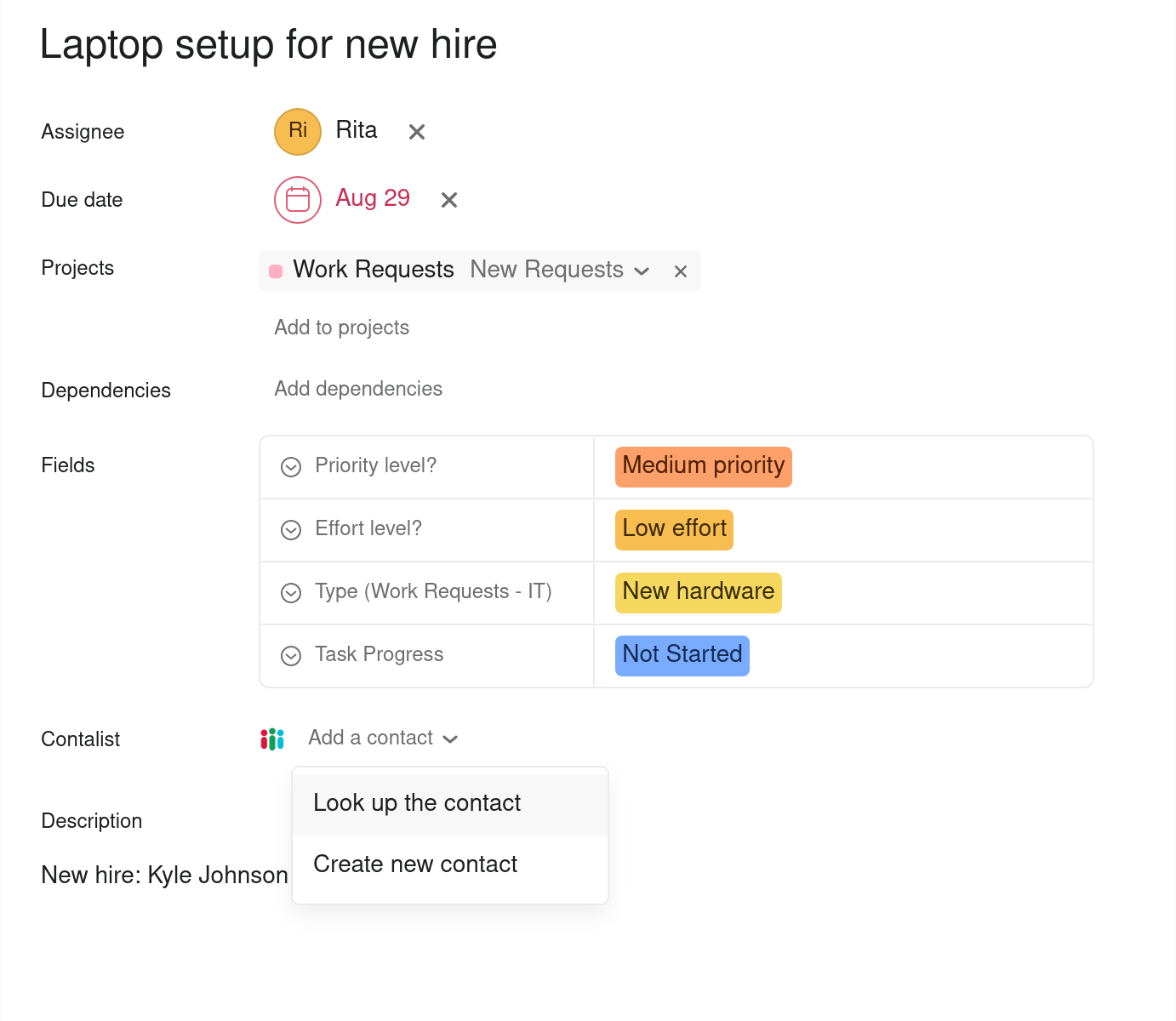Click the pink Work Requests project color dot
Screen dimensions: 1176x1021
(x=276, y=271)
